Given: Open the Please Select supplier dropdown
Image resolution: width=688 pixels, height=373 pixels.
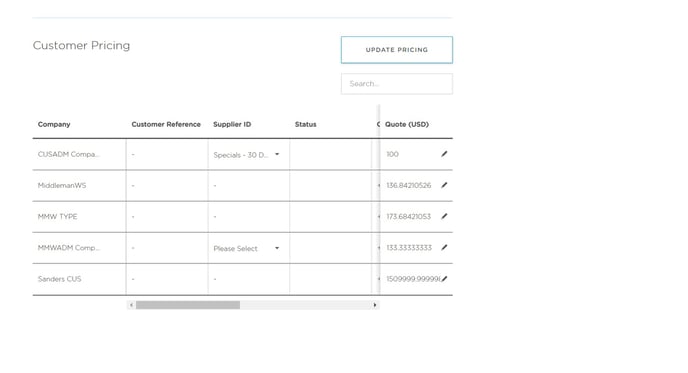Looking at the screenshot, I should click(x=247, y=248).
